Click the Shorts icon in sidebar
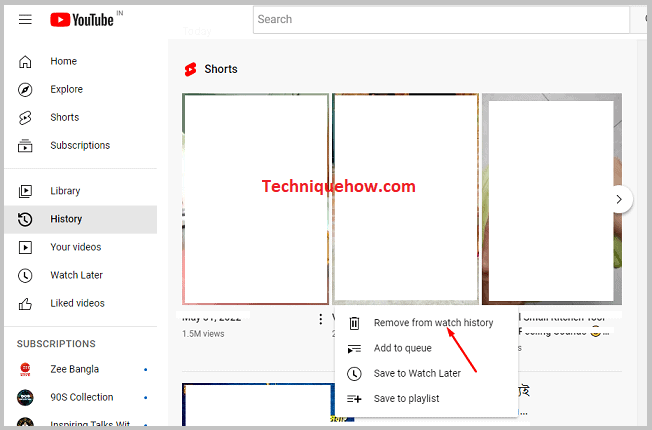 tap(25, 118)
